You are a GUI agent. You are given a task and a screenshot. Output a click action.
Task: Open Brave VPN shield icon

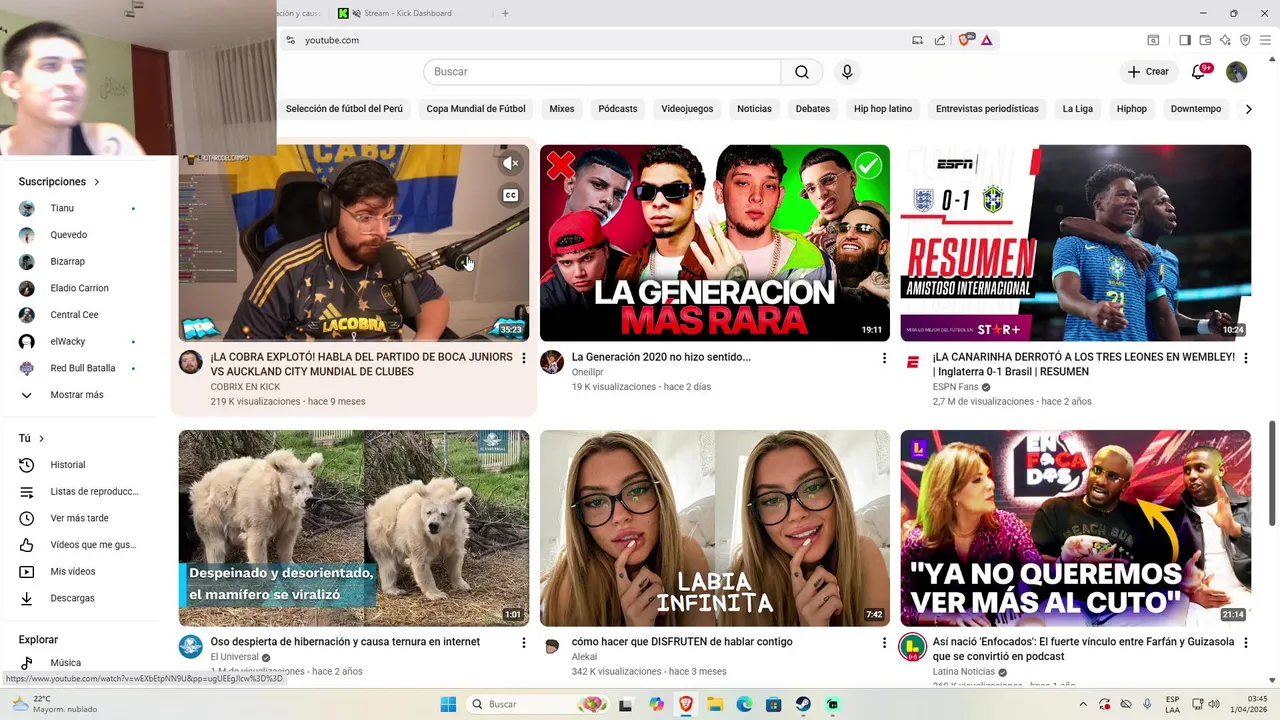1245,40
